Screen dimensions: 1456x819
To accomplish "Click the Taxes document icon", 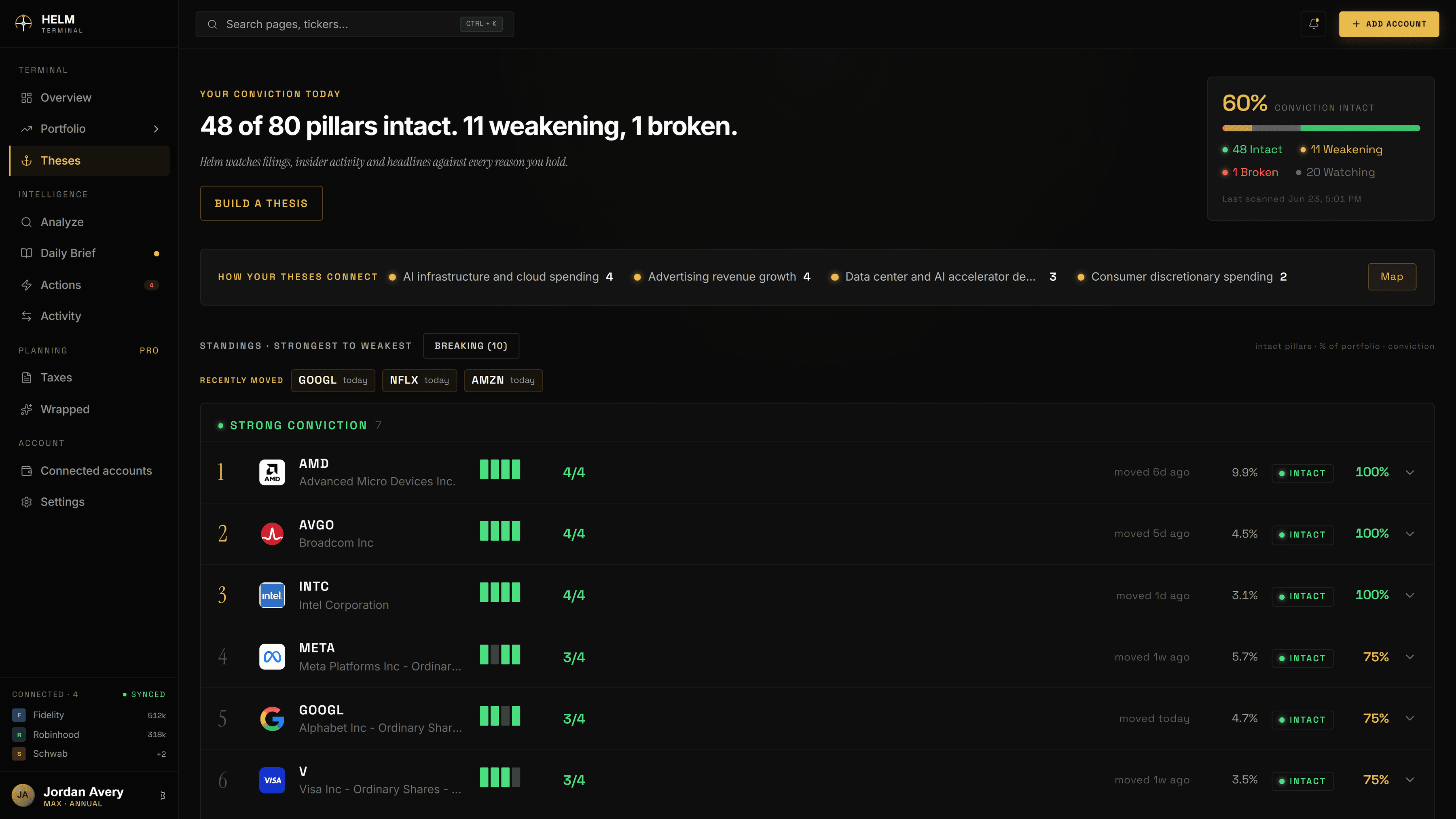I will [27, 378].
